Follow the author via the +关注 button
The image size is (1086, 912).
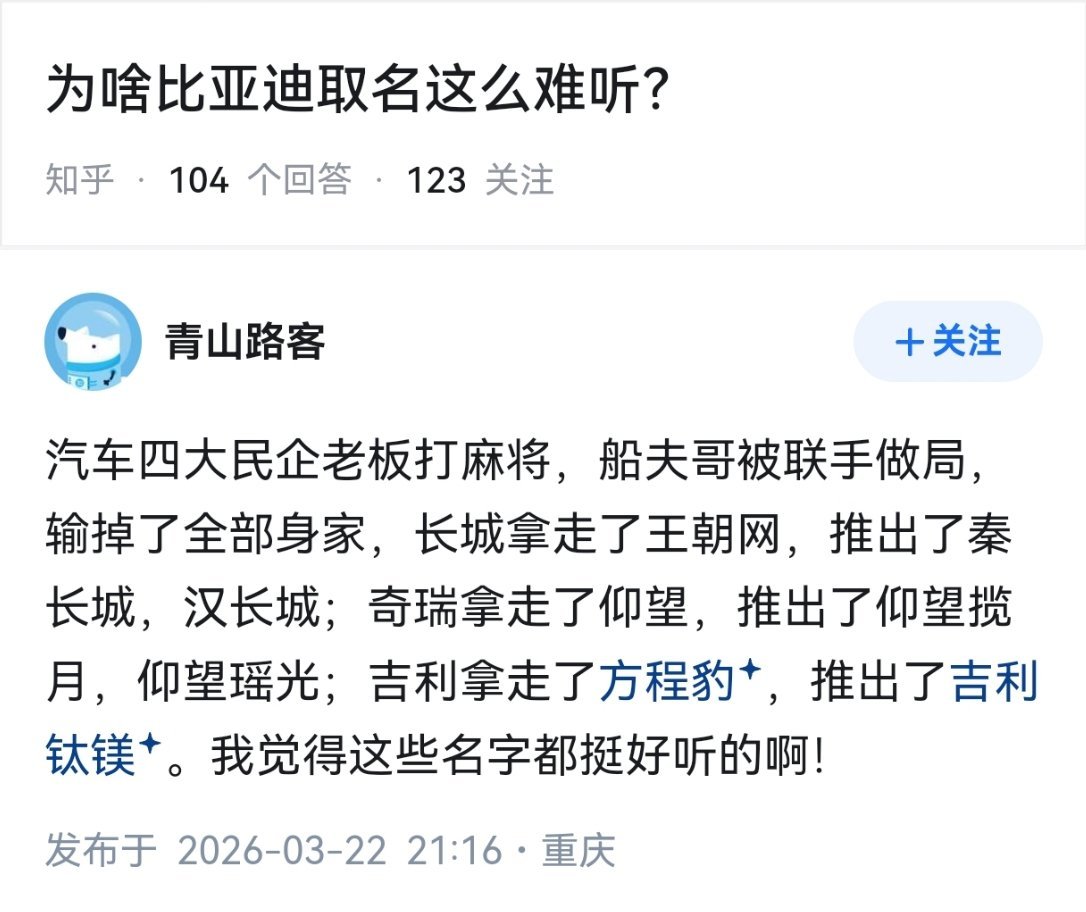pyautogui.click(x=947, y=341)
